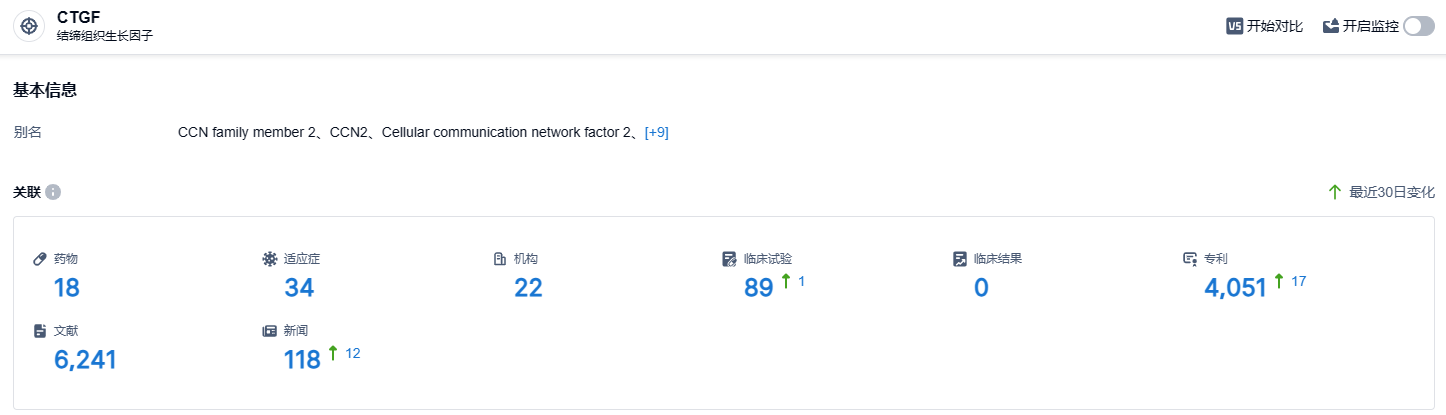Enable the 开启监控 toggle switch
Image resolution: width=1446 pixels, height=415 pixels.
[x=1418, y=26]
